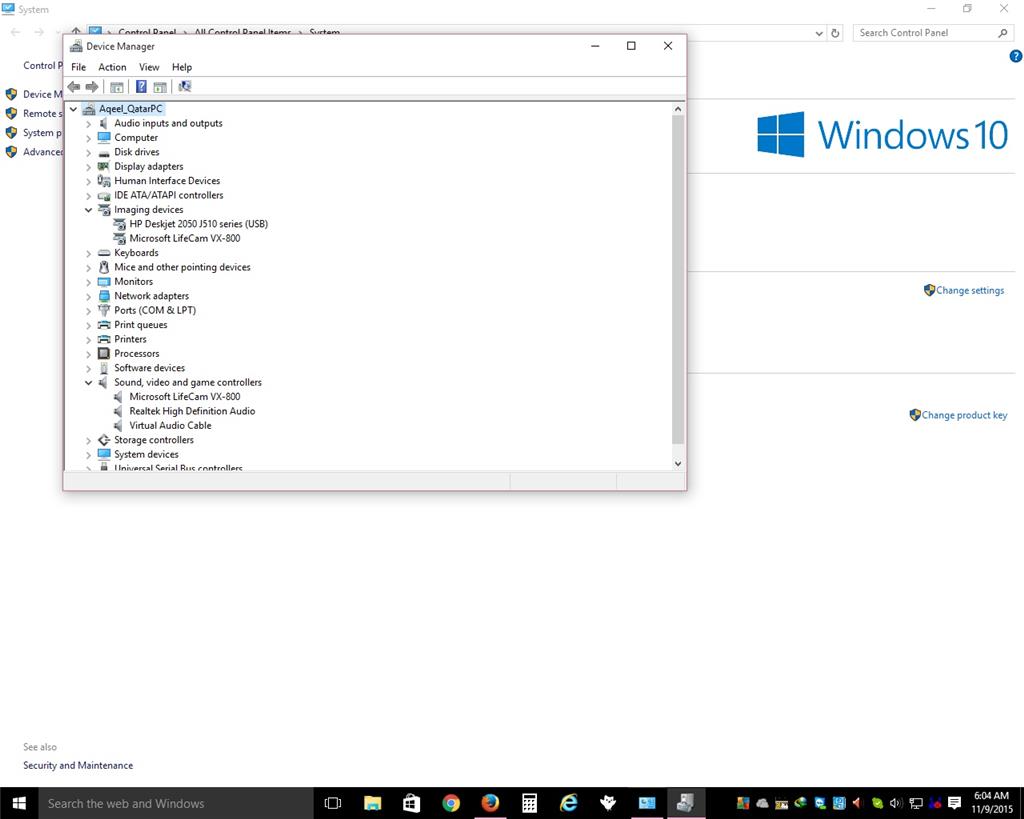1024x819 pixels.
Task: Click the Change product key link
Action: pos(964,415)
